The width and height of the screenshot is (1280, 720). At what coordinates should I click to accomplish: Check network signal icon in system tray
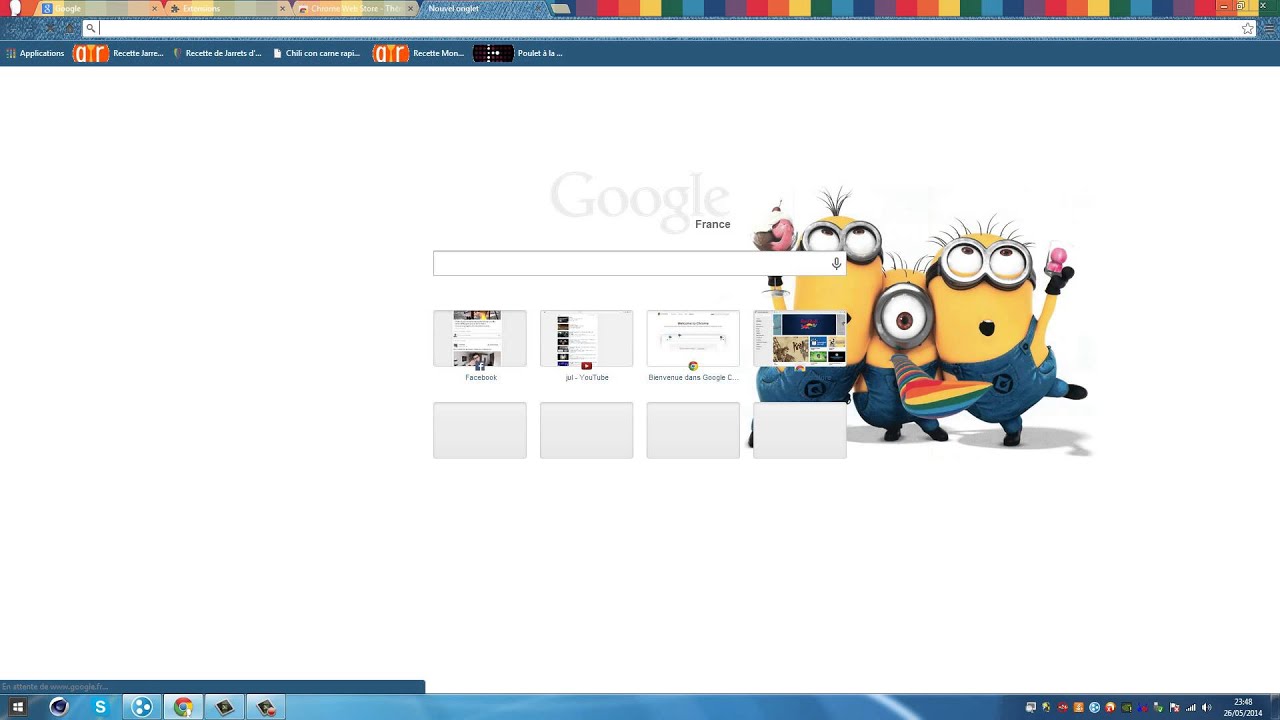coord(1190,708)
